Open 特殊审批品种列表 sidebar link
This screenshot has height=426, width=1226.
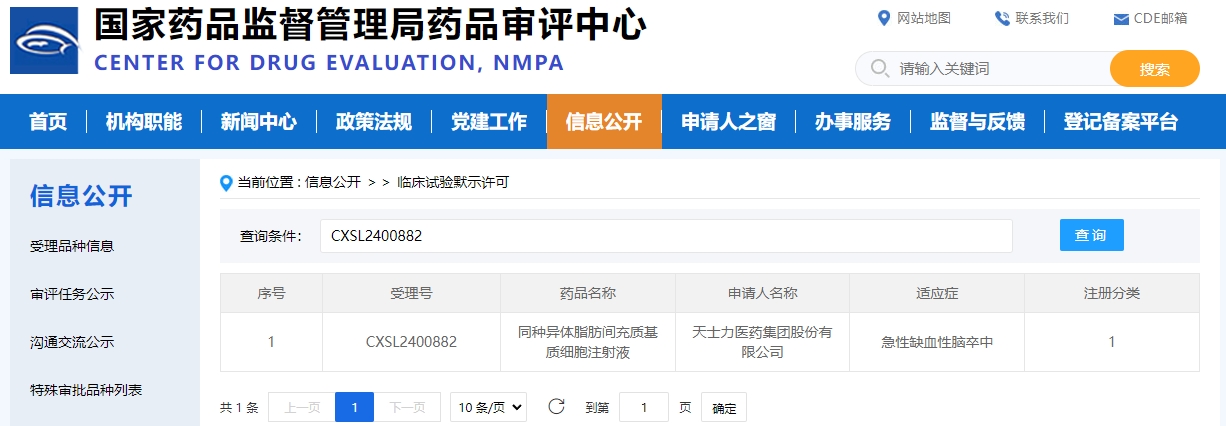86,390
